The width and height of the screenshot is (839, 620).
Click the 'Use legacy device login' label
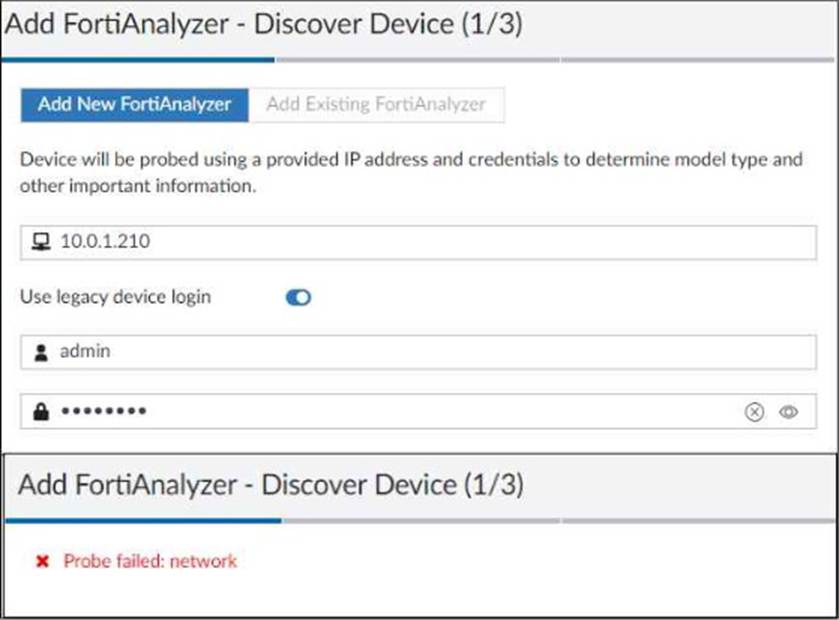pos(116,297)
